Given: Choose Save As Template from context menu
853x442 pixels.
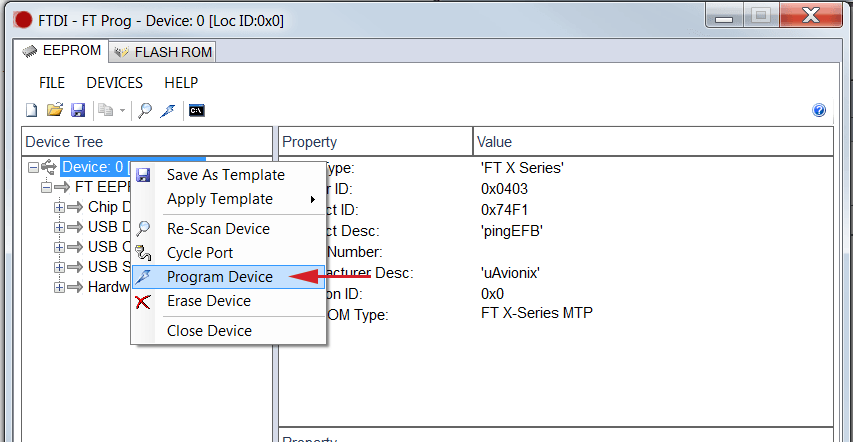Looking at the screenshot, I should click(x=228, y=175).
